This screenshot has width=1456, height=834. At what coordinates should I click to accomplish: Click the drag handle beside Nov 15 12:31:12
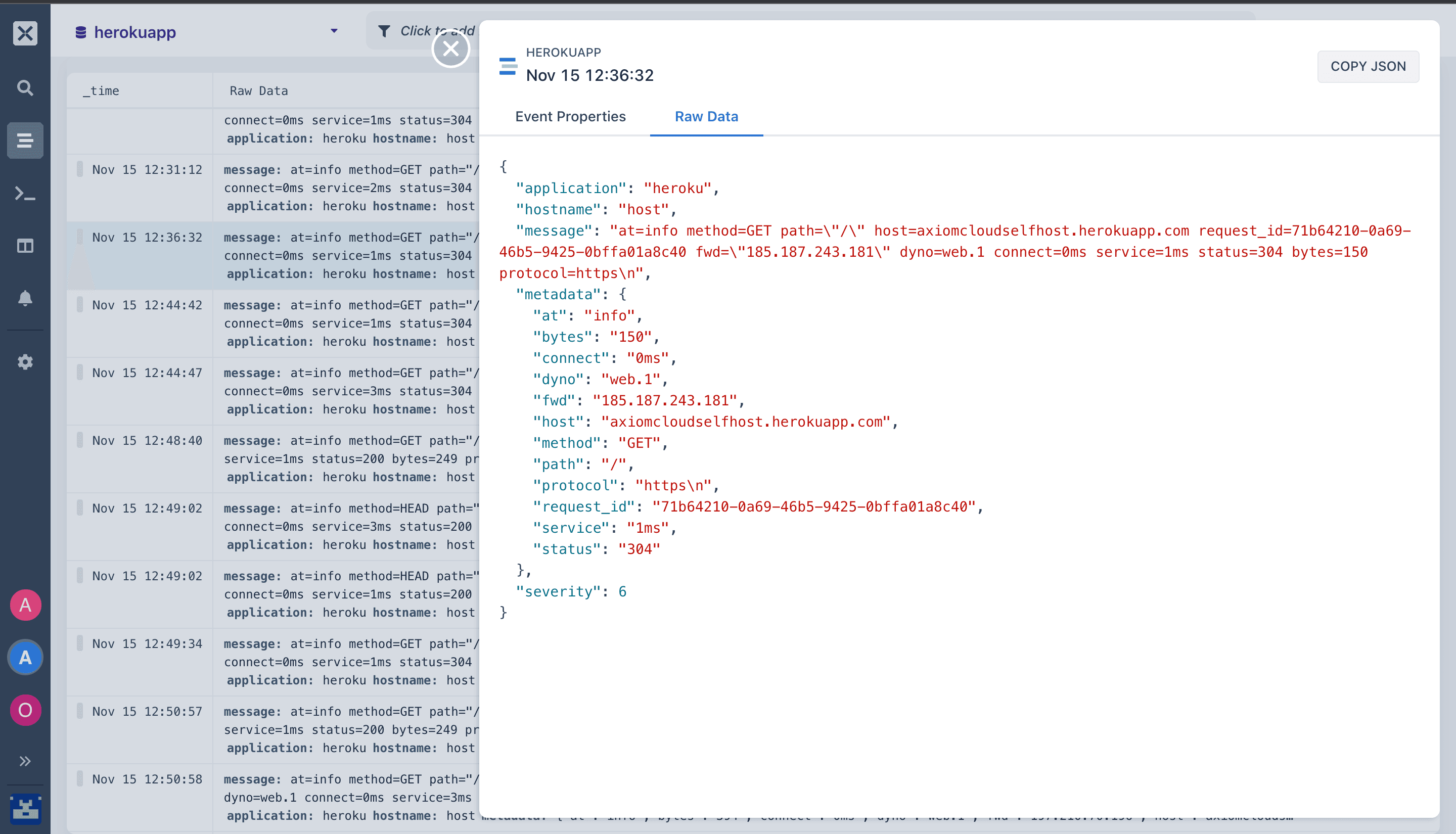pos(79,169)
